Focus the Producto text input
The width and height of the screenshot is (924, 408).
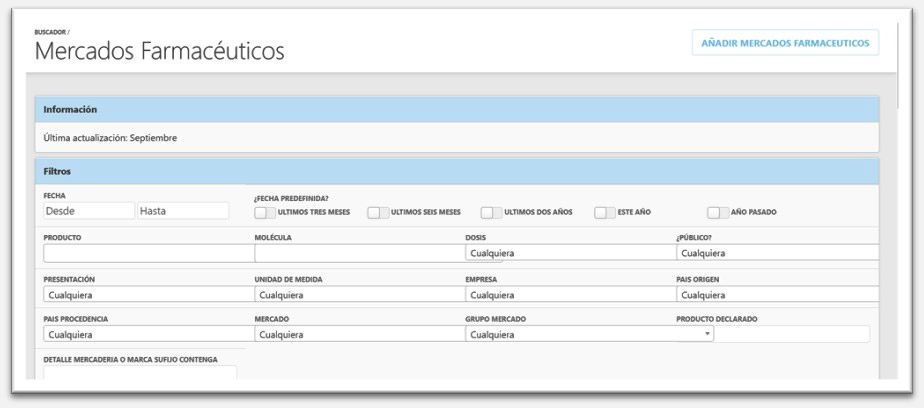coord(146,253)
